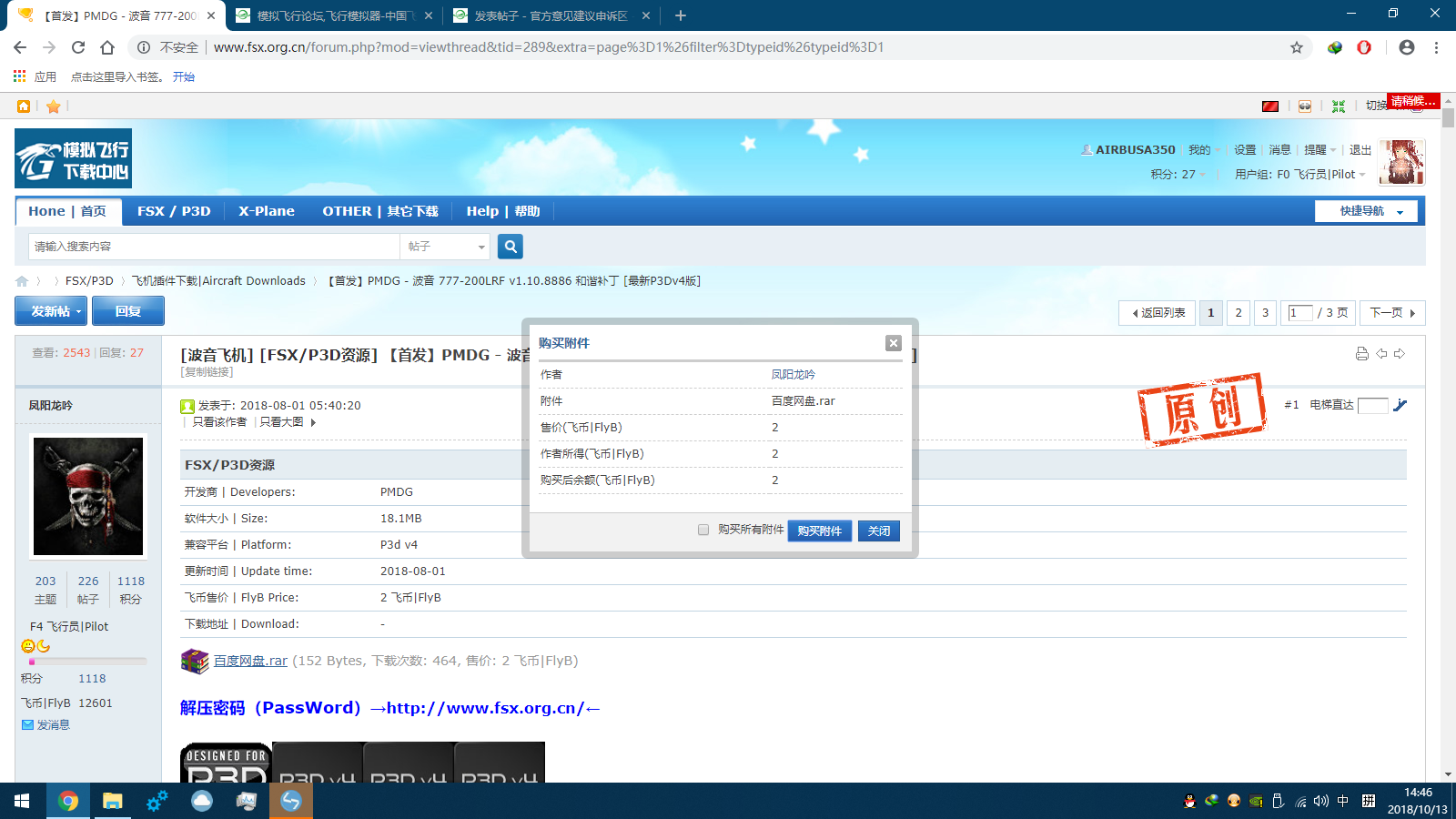Click the orange home icon in toolbar
The height and width of the screenshot is (819, 1456).
coord(24,106)
